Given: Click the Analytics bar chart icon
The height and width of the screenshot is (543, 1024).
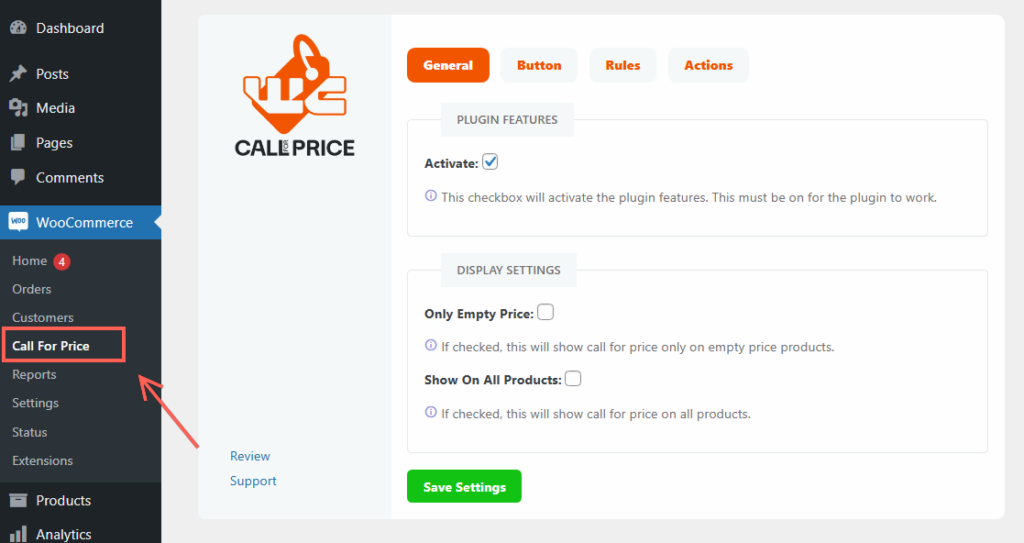Looking at the screenshot, I should 18,534.
